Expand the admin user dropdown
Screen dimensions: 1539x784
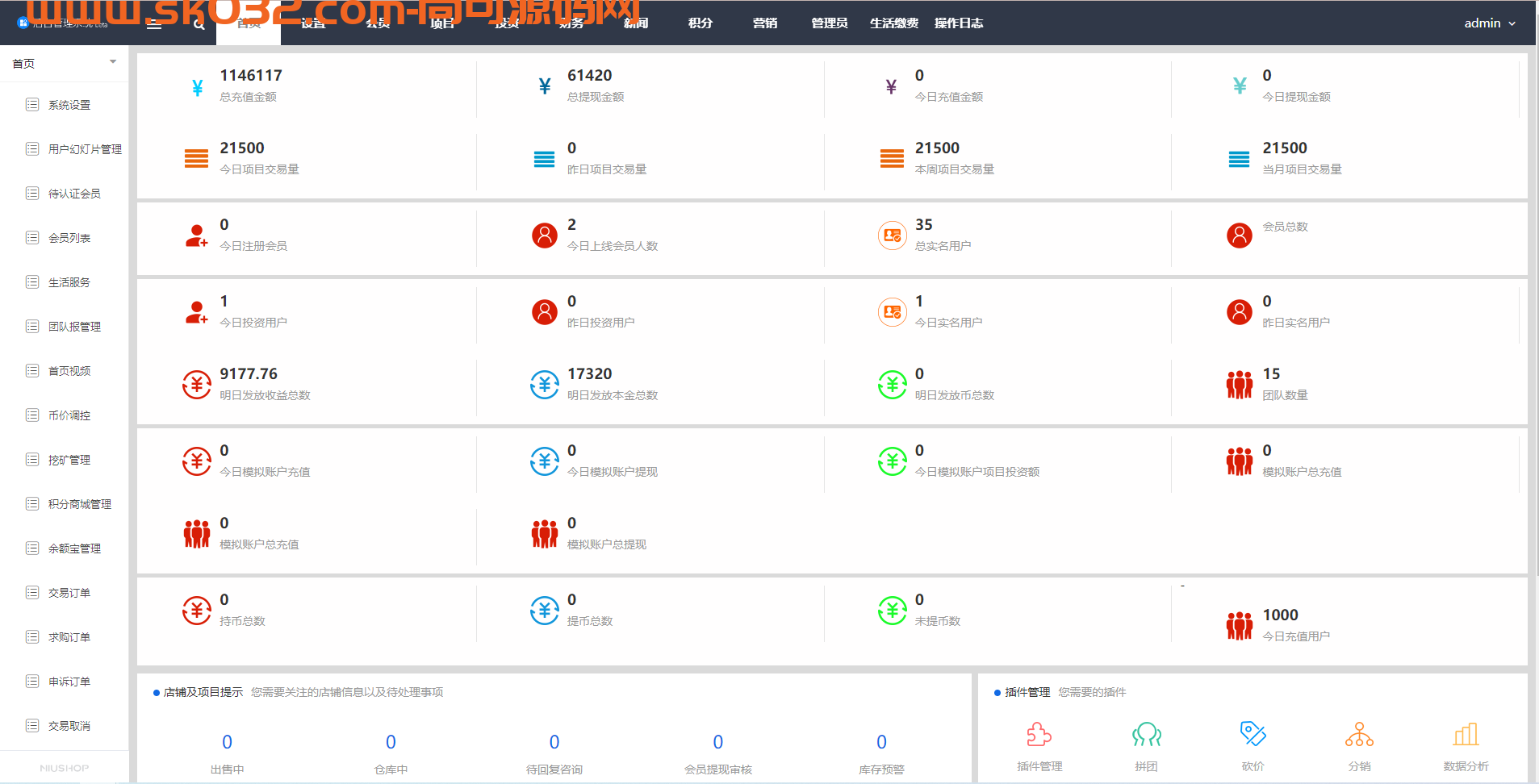coord(1490,23)
